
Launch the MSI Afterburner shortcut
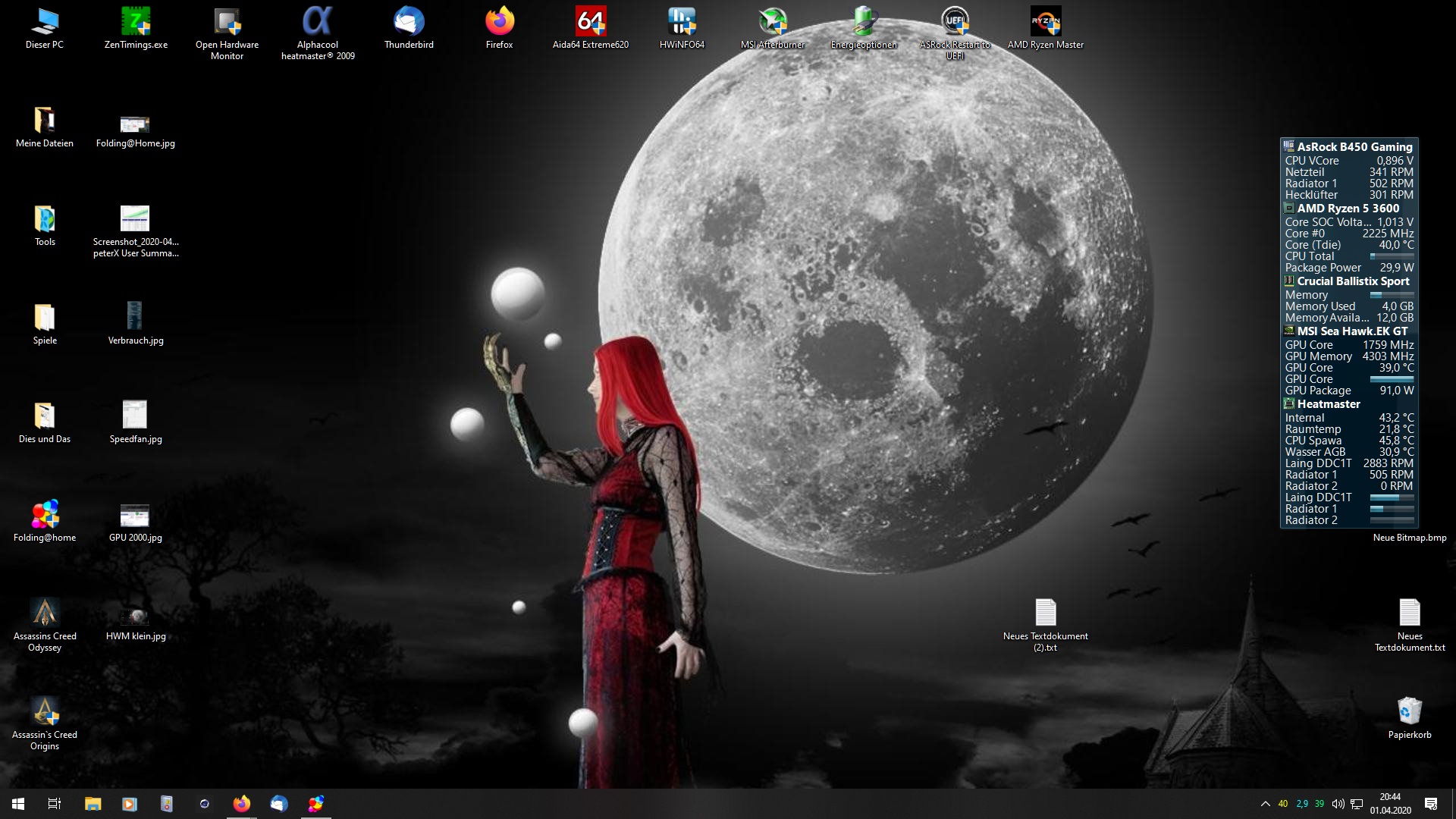[773, 23]
